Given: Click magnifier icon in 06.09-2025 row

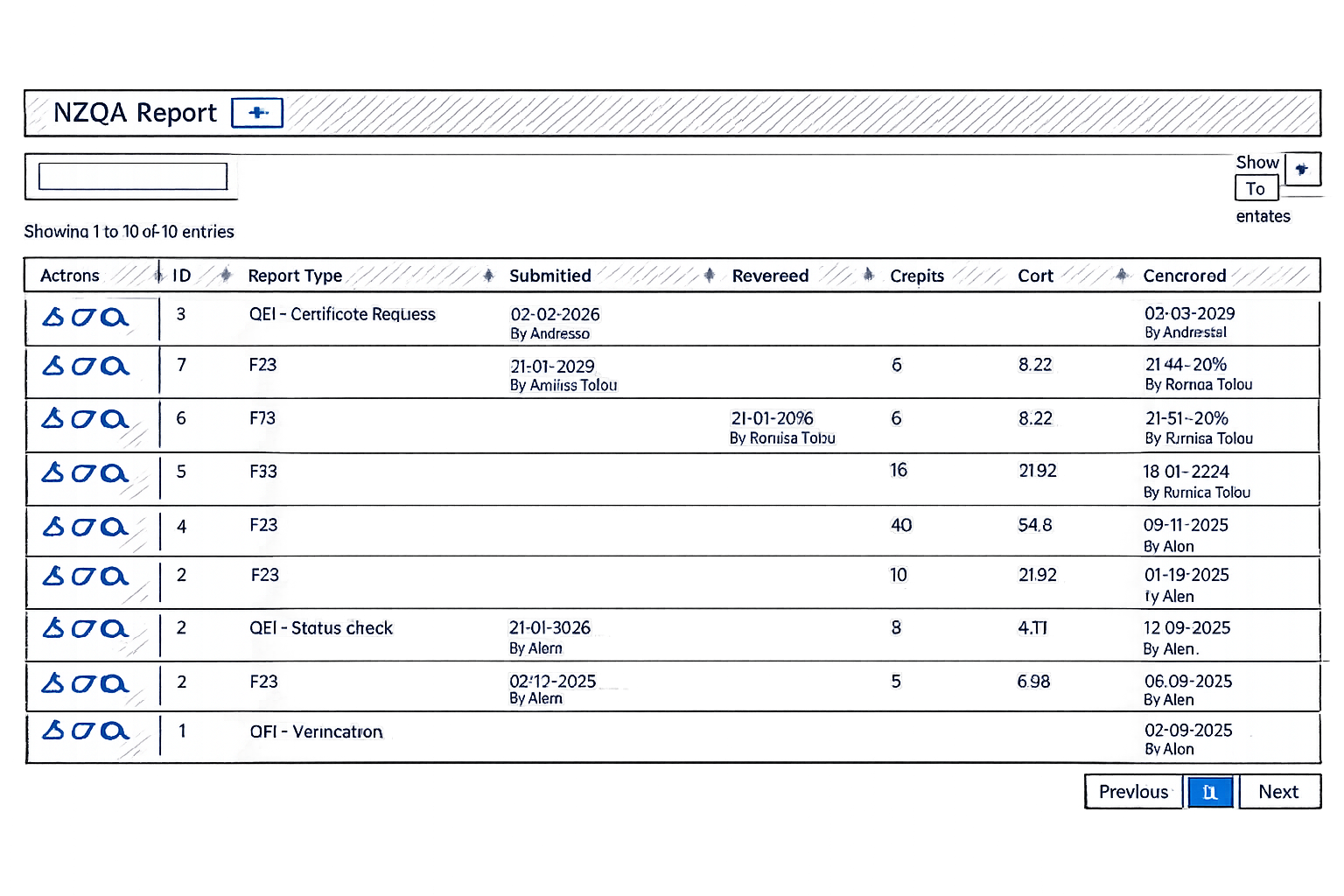Looking at the screenshot, I should [114, 682].
